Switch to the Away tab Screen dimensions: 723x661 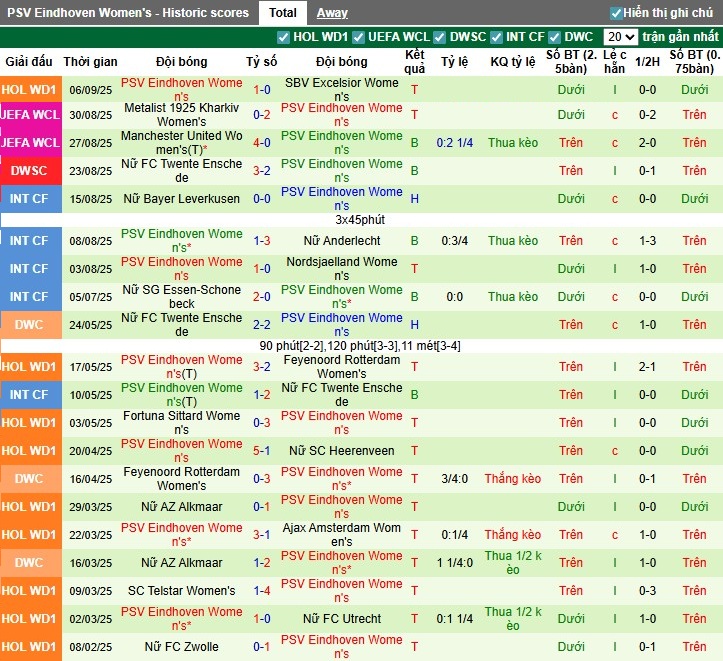coord(332,13)
